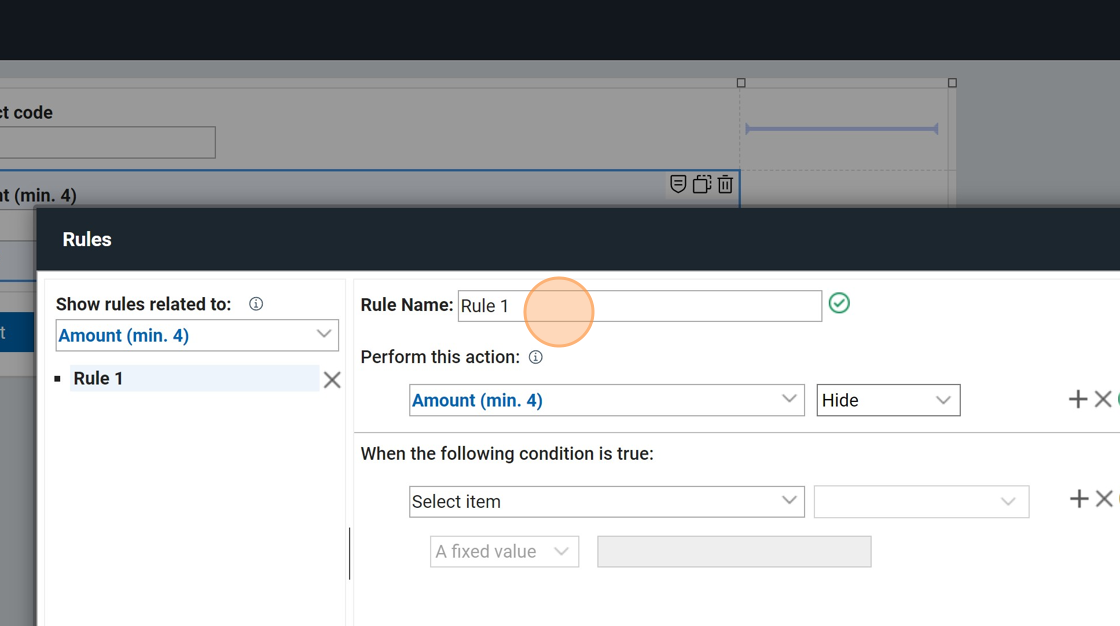This screenshot has height=626, width=1120.
Task: Expand the Hide action type dropdown
Action: [887, 400]
